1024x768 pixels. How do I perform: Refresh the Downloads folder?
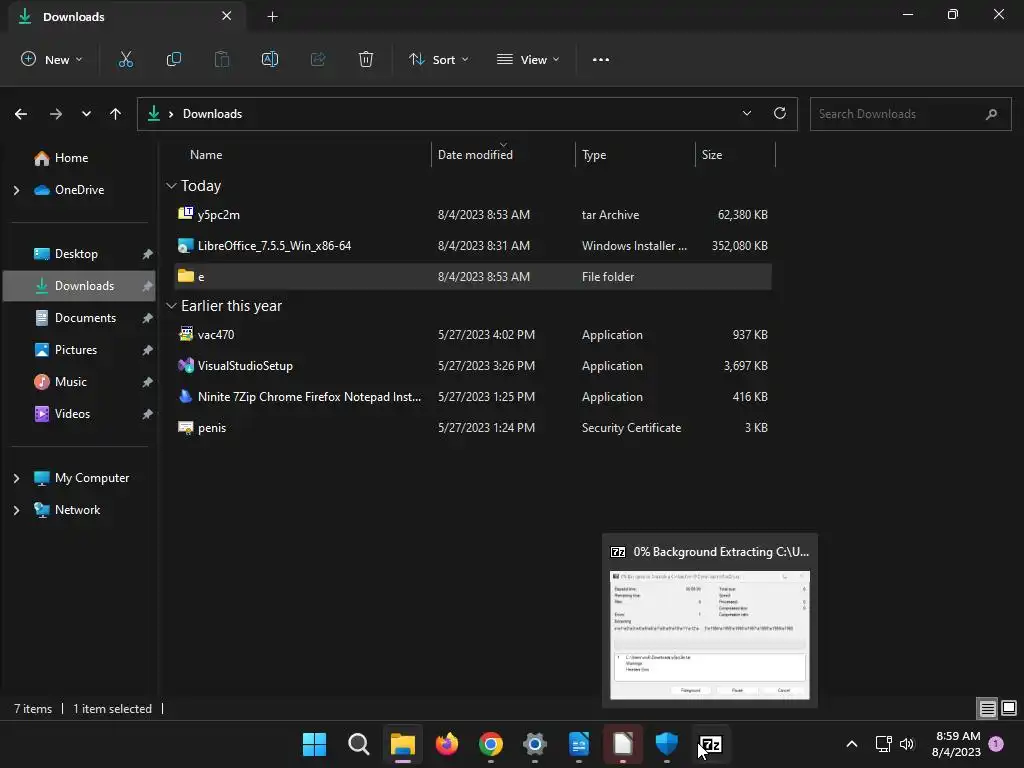pyautogui.click(x=780, y=114)
